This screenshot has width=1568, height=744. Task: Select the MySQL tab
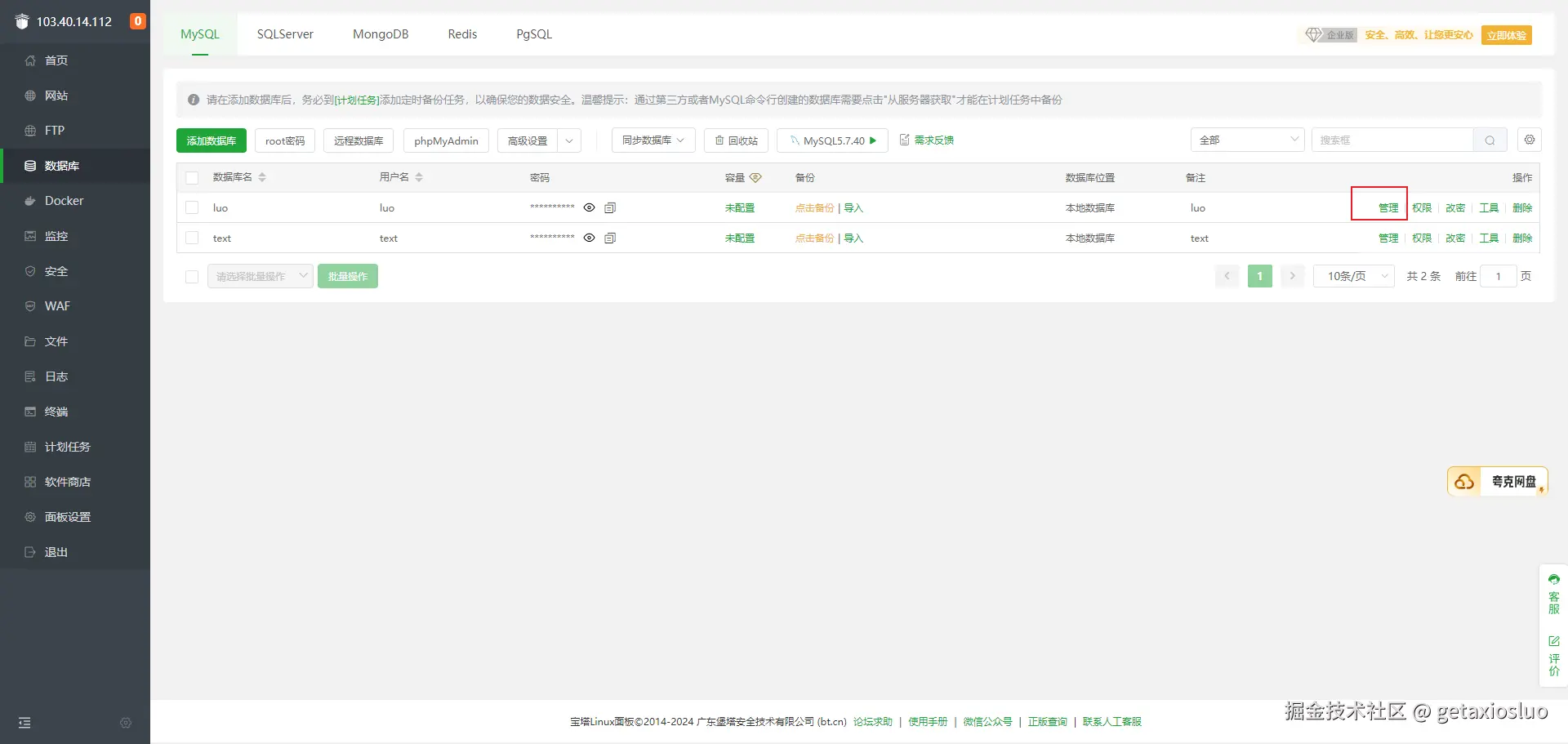[200, 34]
